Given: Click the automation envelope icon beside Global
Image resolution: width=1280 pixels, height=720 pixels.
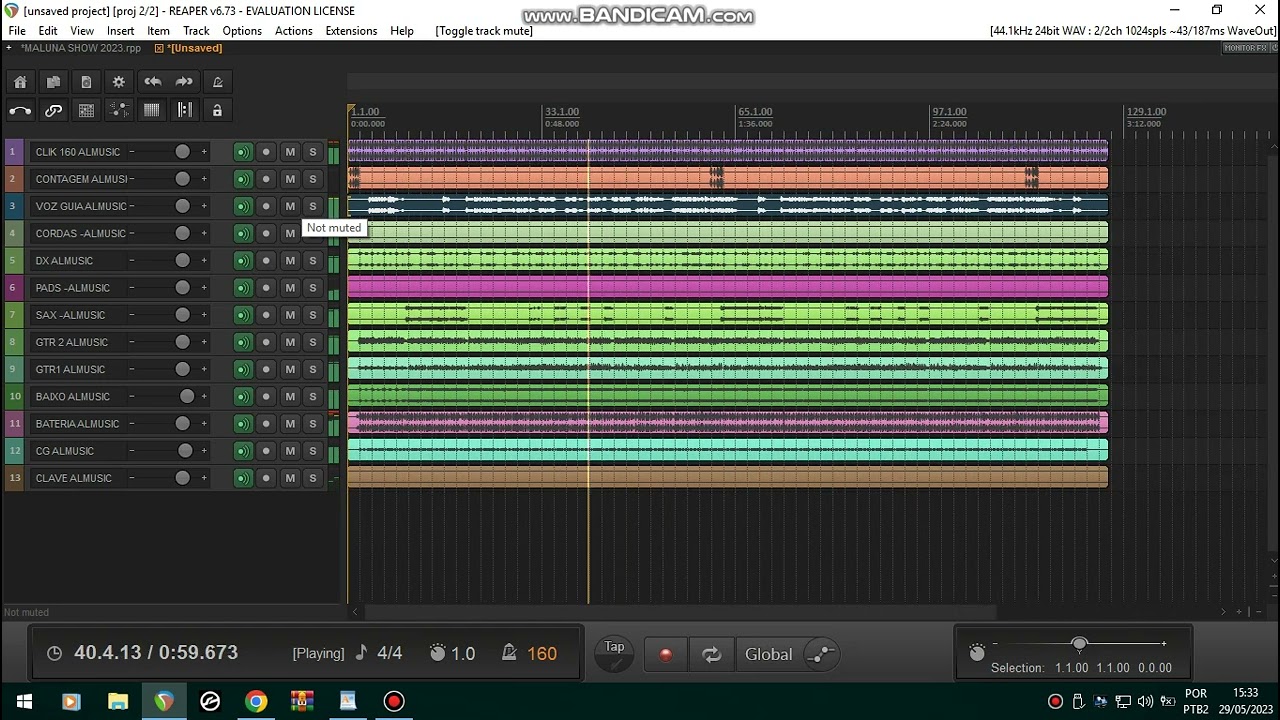Looking at the screenshot, I should [x=820, y=654].
